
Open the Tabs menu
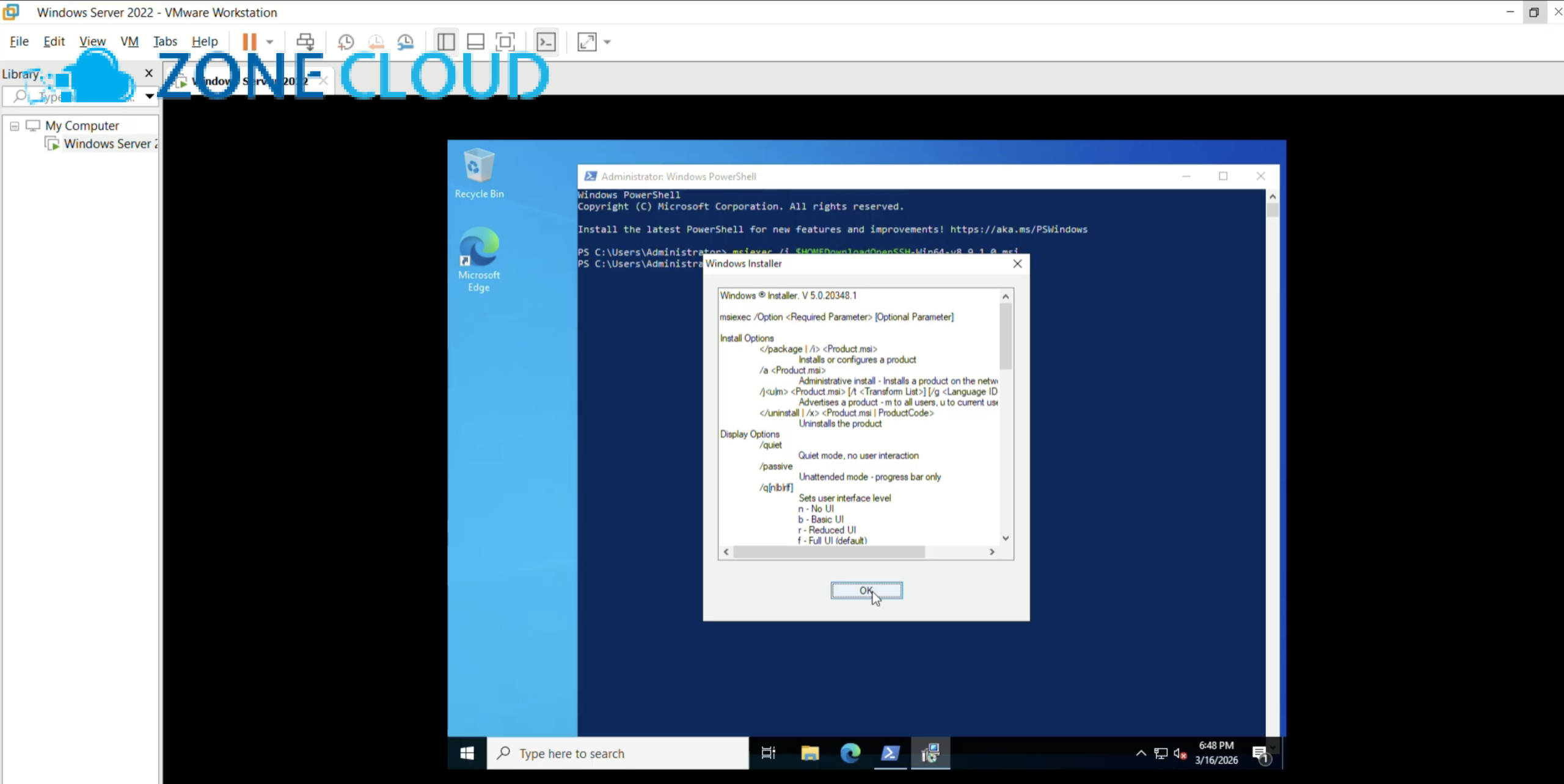(165, 41)
